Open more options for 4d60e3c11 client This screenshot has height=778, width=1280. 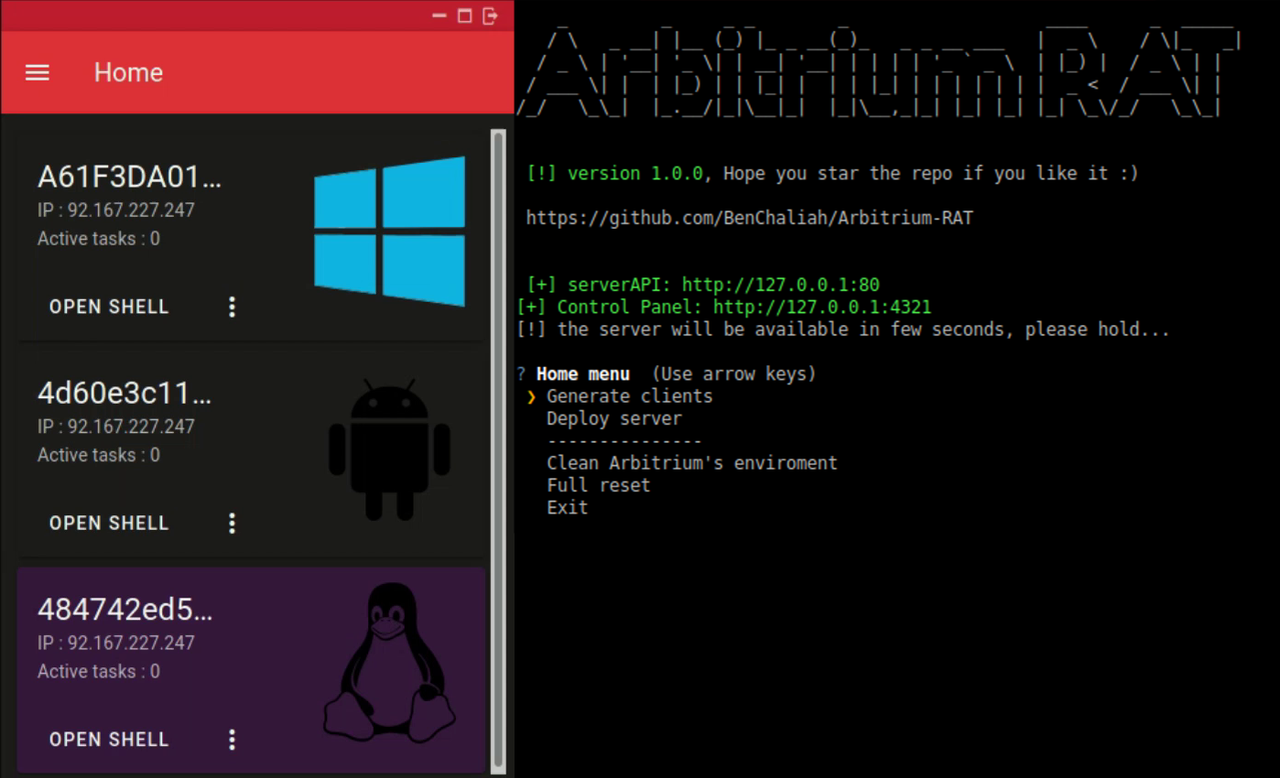pyautogui.click(x=232, y=523)
